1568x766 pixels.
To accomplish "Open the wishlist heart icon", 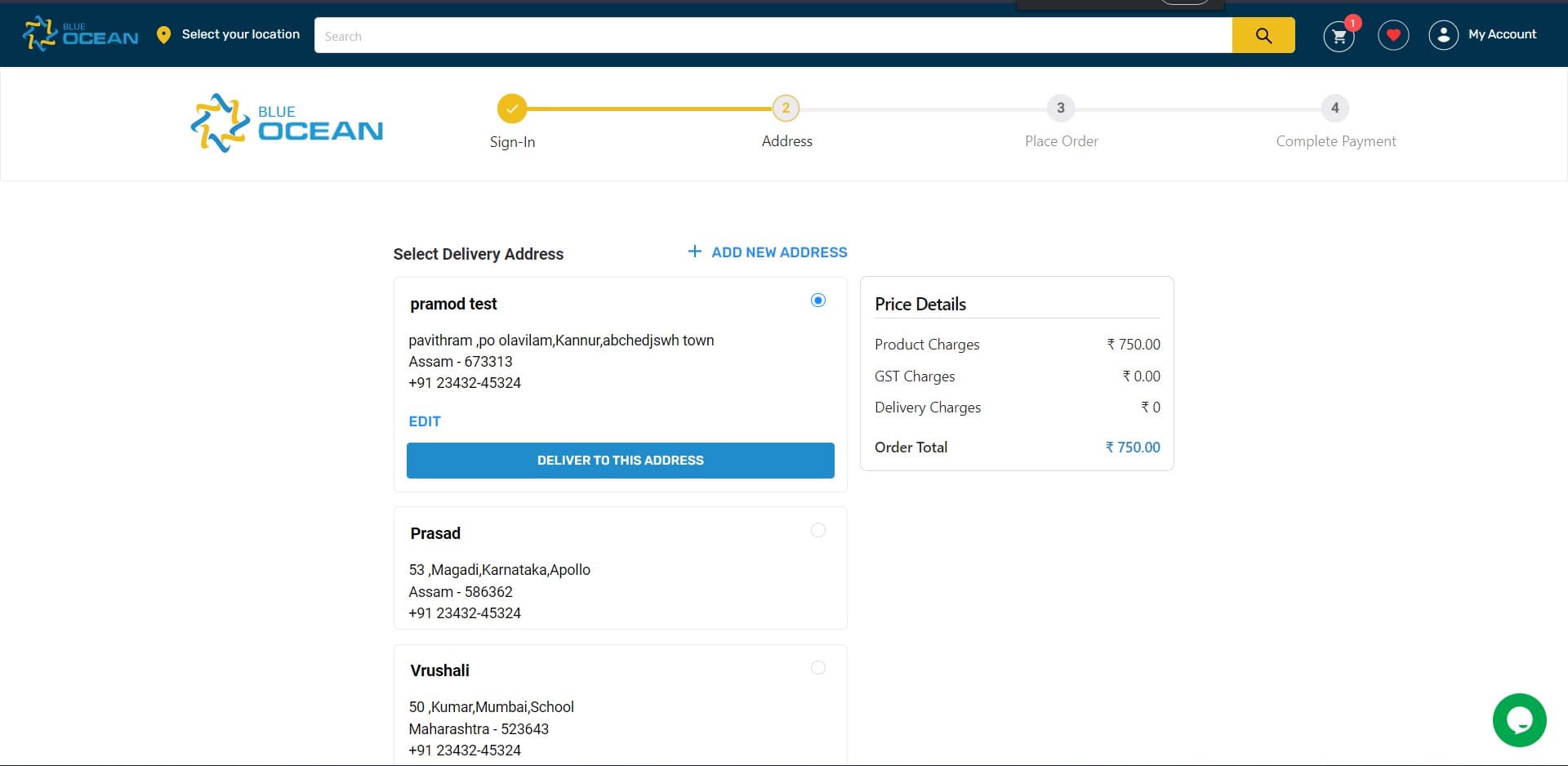I will (1393, 35).
